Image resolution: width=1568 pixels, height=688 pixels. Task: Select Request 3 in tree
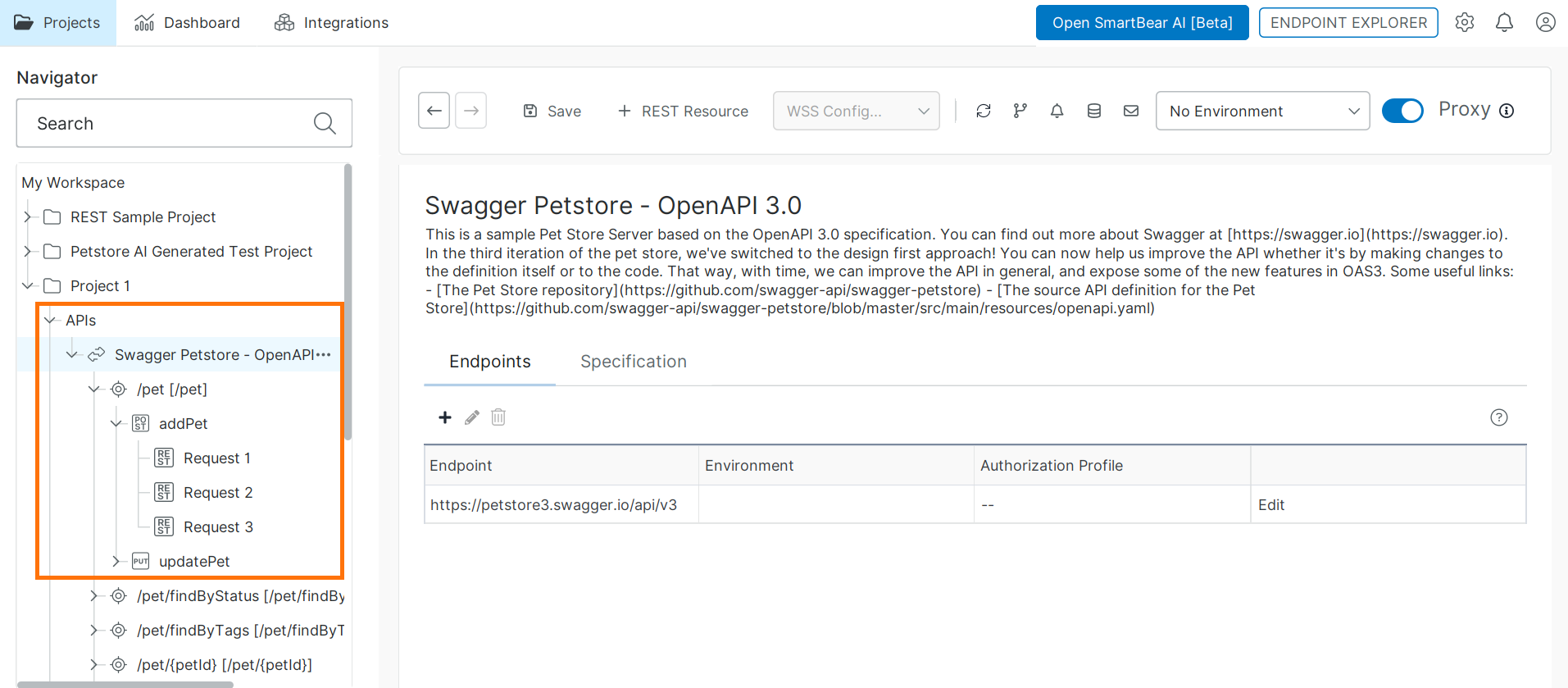(x=218, y=526)
